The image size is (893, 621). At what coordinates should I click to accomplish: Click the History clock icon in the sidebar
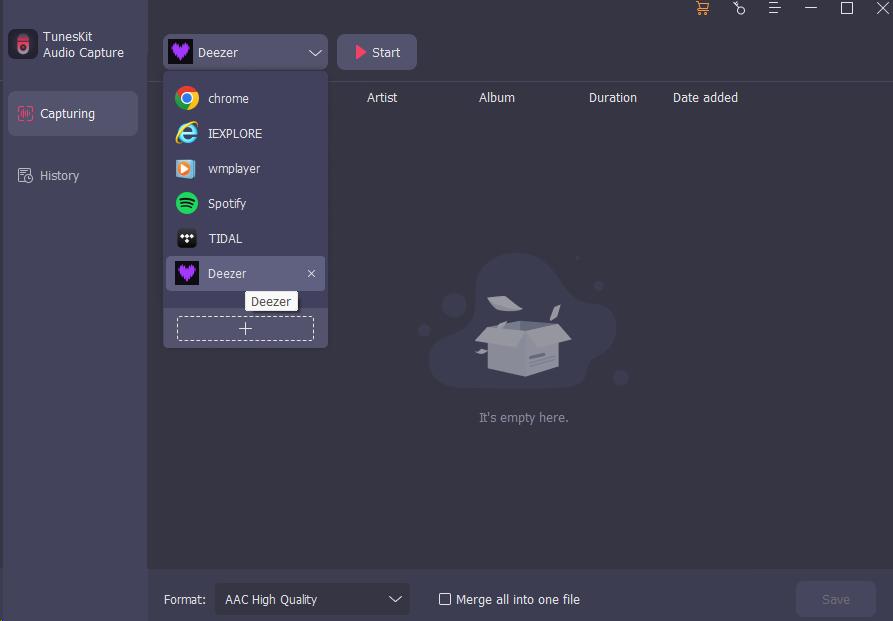point(23,175)
